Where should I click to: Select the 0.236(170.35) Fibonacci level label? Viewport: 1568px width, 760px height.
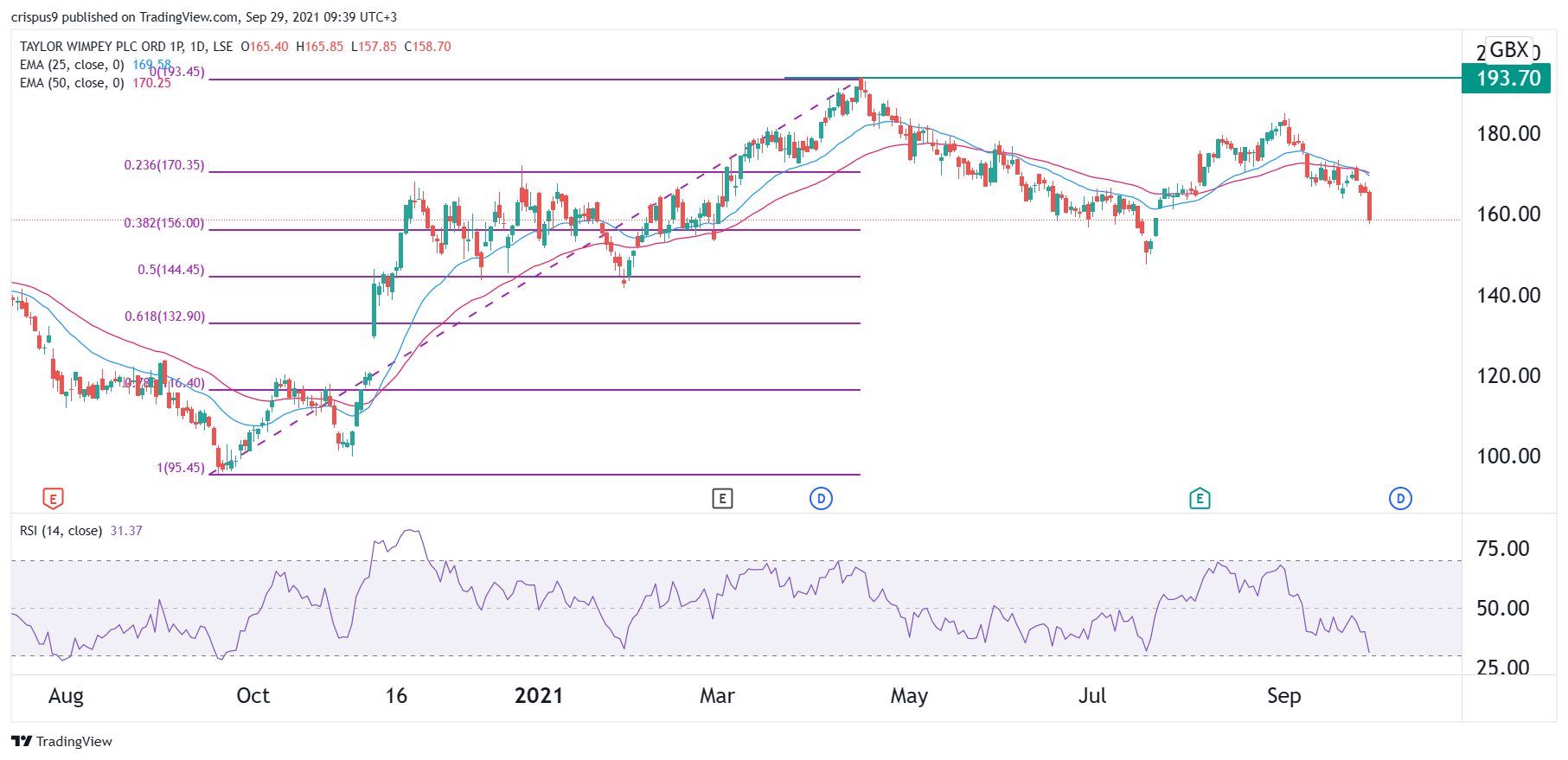[164, 165]
